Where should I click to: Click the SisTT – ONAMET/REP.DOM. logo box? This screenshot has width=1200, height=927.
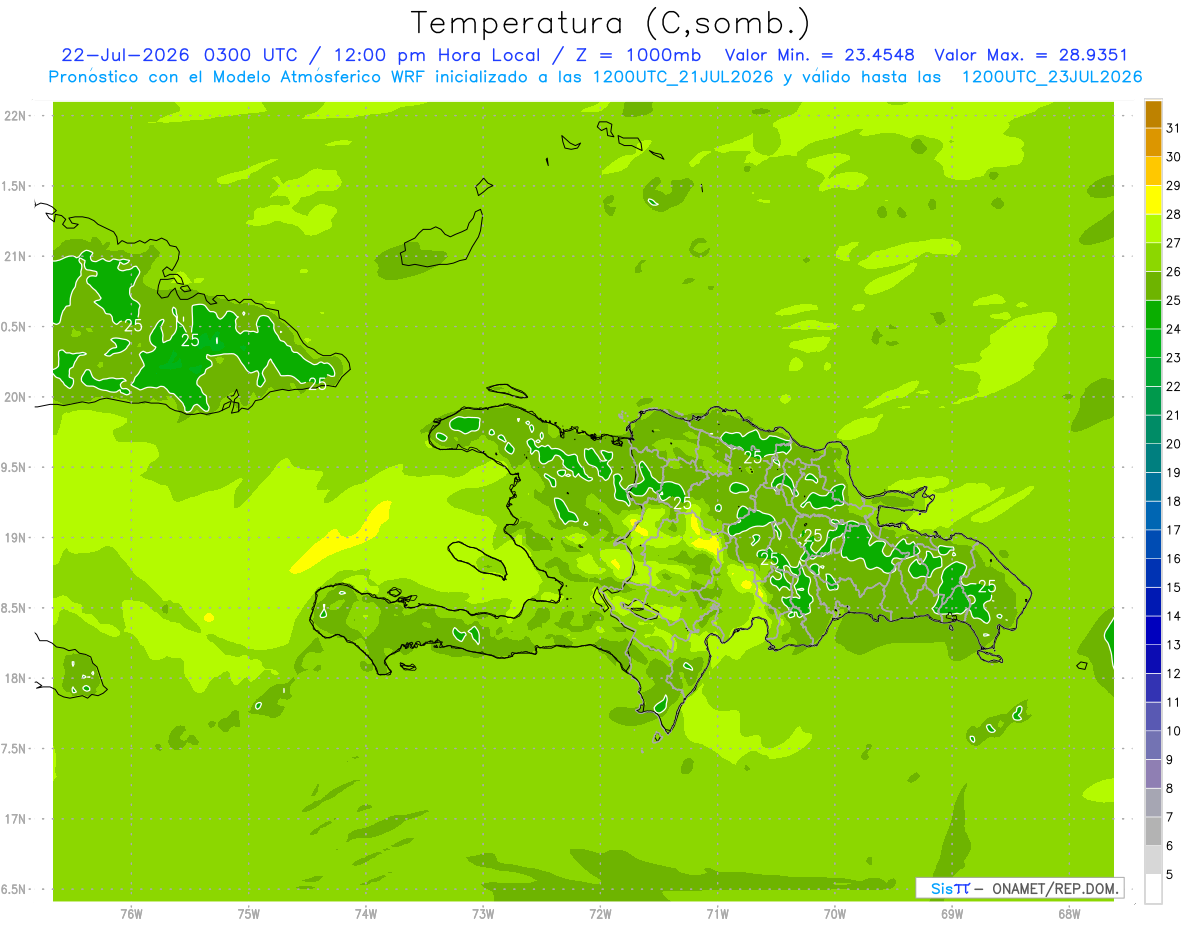tap(1020, 888)
